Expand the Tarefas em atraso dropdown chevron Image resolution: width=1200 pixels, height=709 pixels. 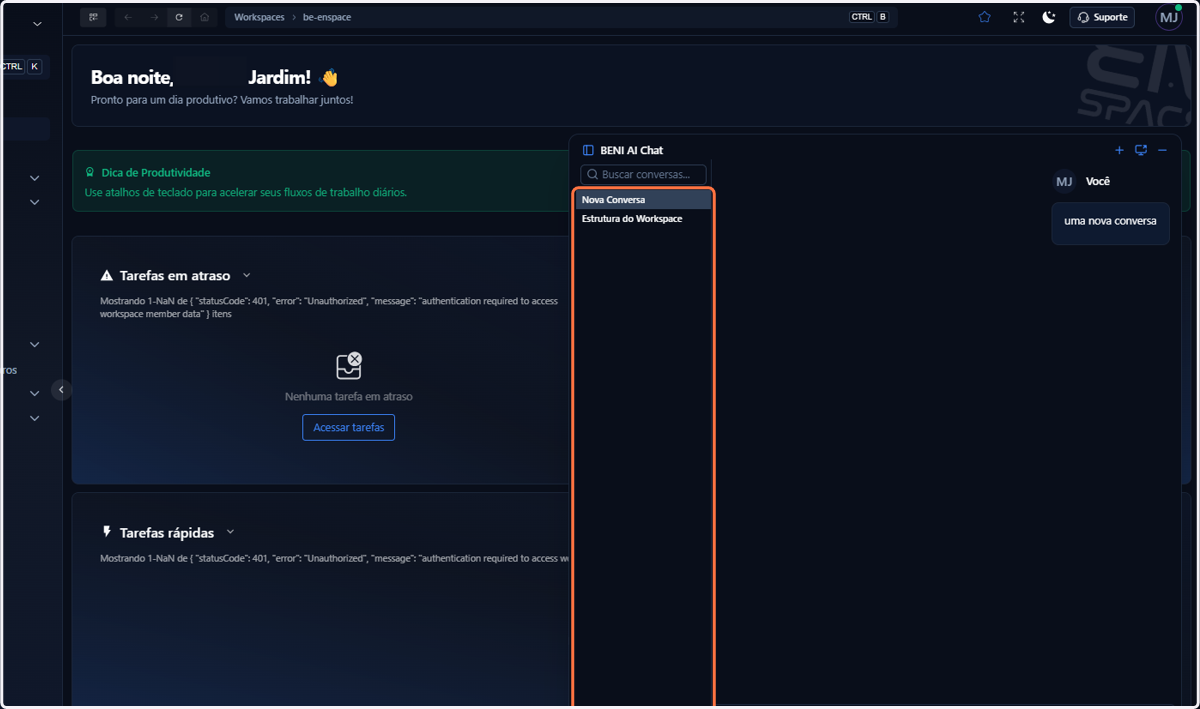[x=247, y=275]
